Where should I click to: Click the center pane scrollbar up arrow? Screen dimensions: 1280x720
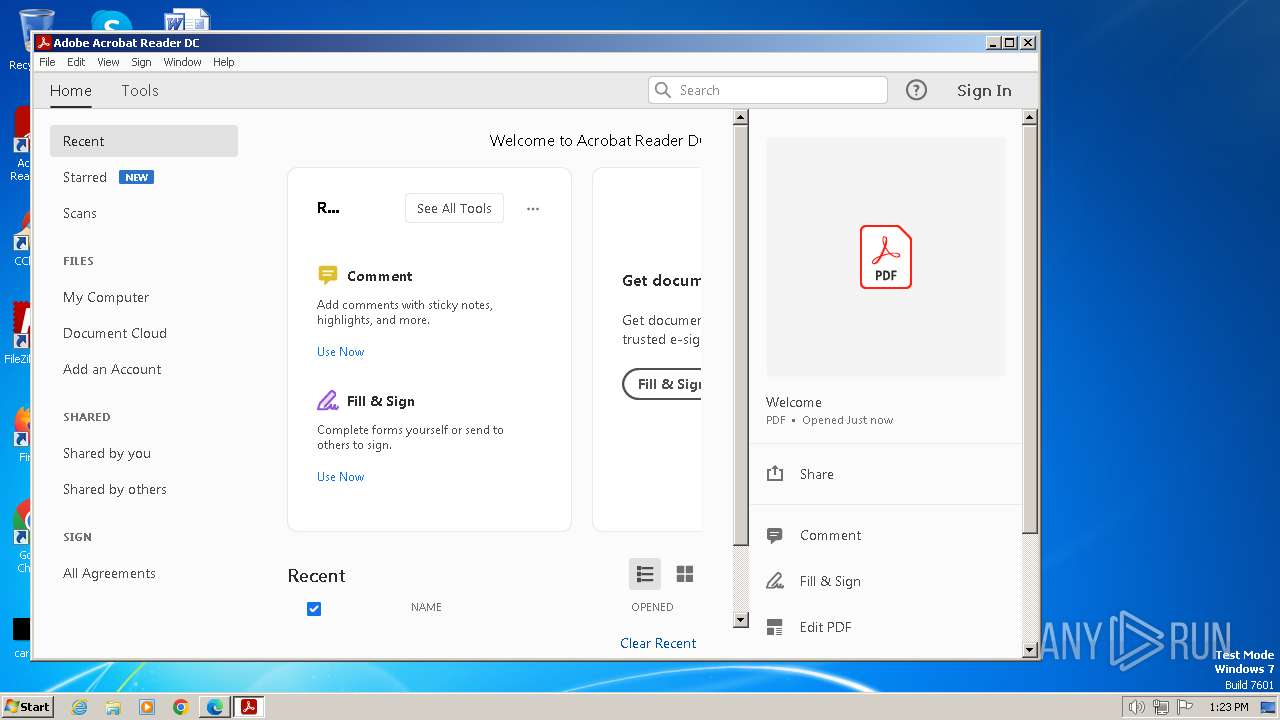click(x=741, y=117)
